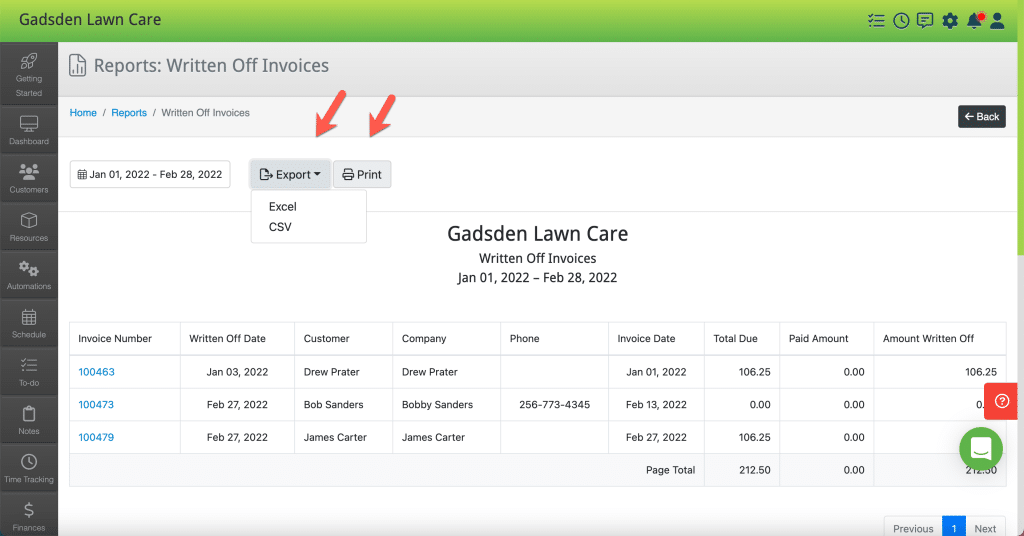The height and width of the screenshot is (536, 1024).
Task: Click the Back button
Action: [x=982, y=117]
